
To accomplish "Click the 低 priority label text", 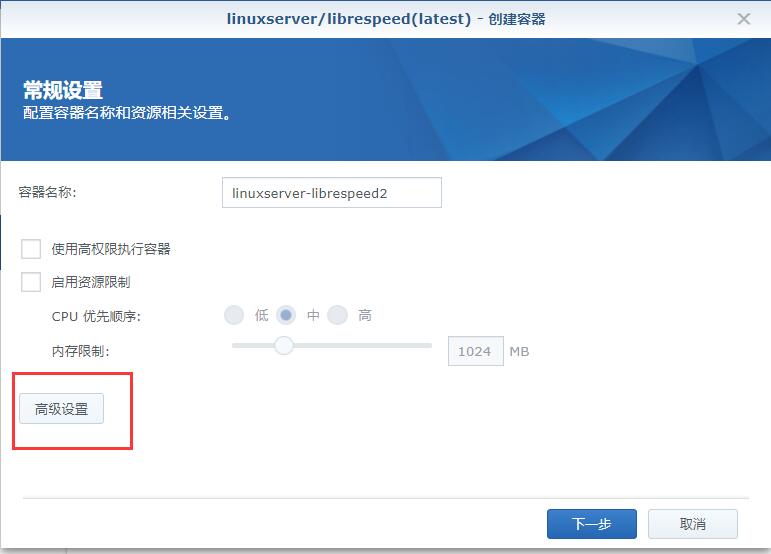I will (x=262, y=315).
